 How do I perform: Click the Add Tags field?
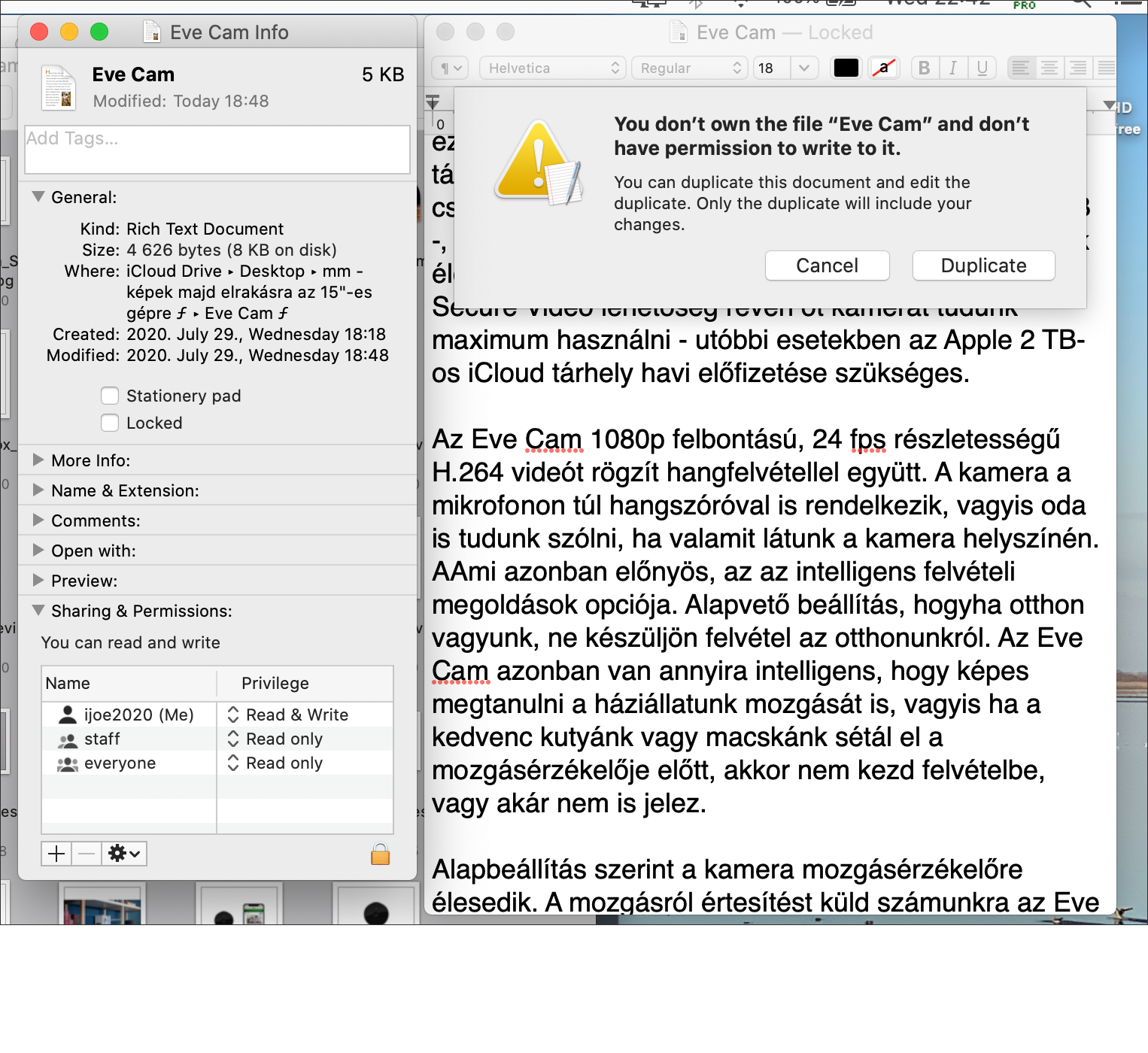pos(217,150)
